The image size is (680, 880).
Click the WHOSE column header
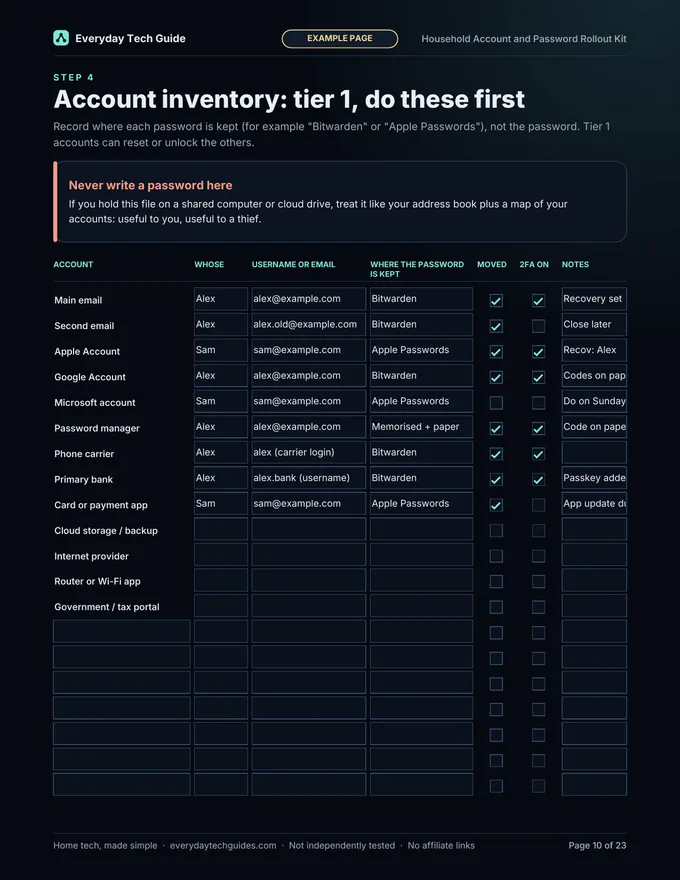[x=209, y=264]
